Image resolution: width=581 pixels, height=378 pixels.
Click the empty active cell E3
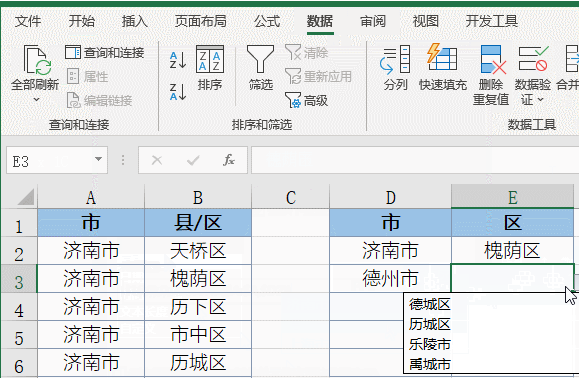pyautogui.click(x=512, y=279)
